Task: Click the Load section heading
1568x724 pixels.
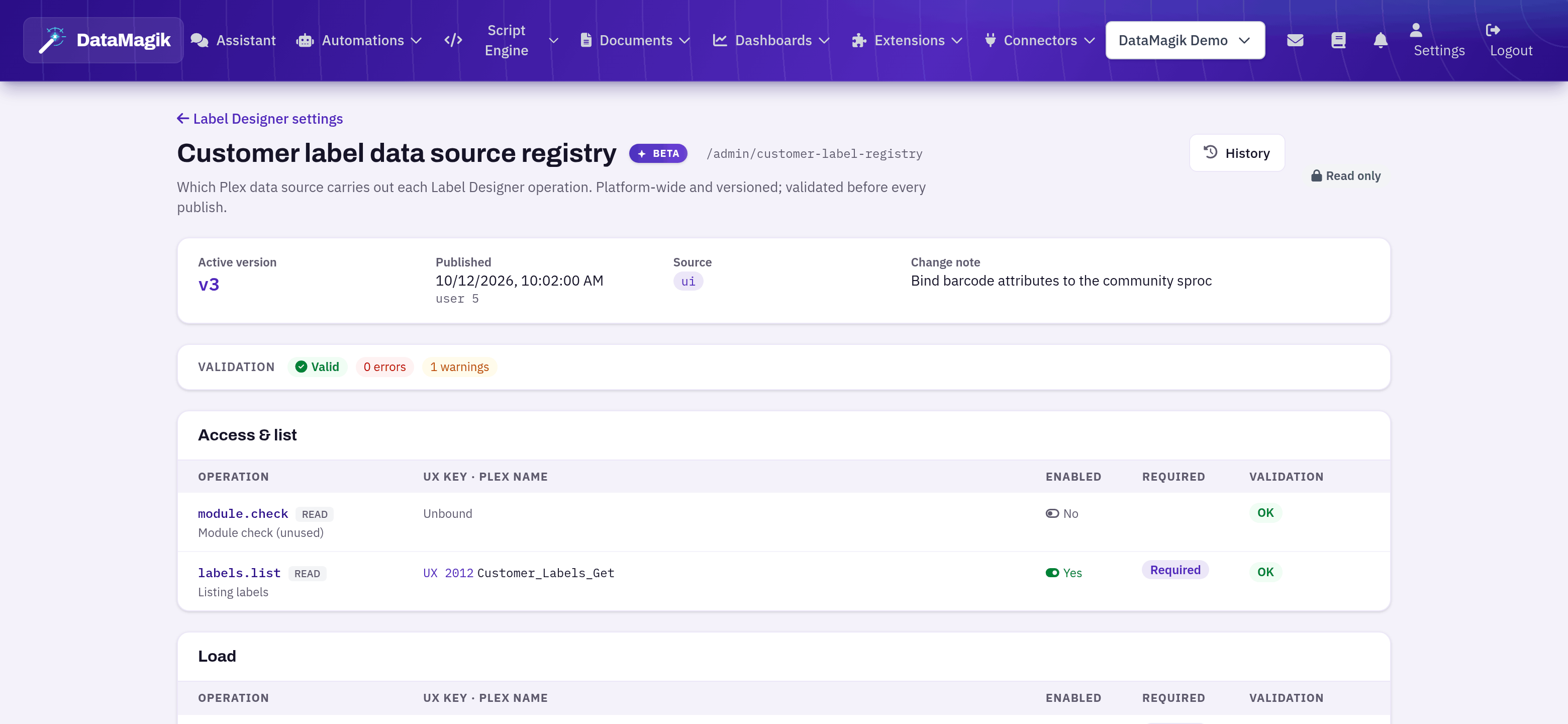Action: [217, 656]
